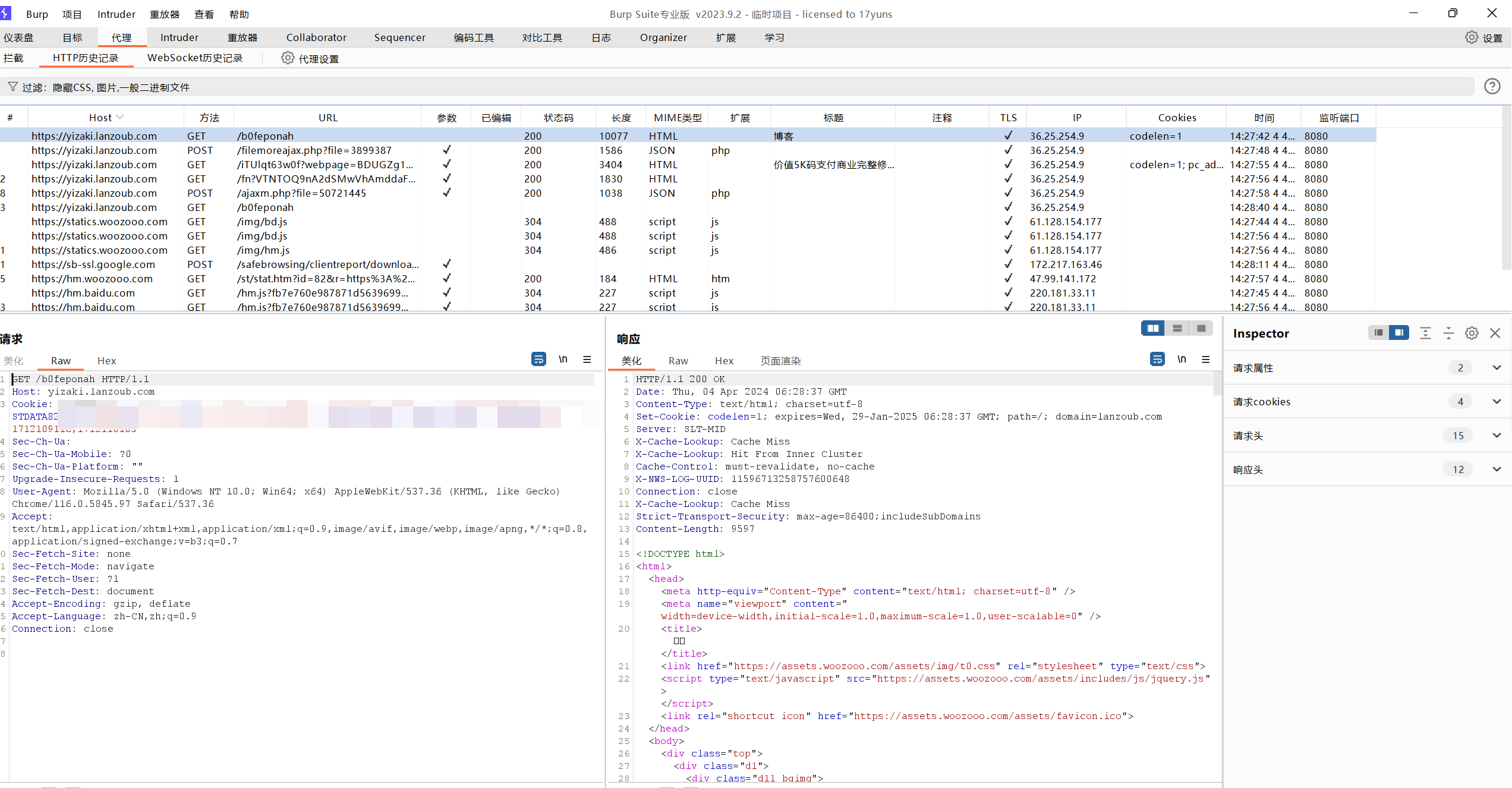Open the help question mark icon
This screenshot has height=788, width=1512.
pos(1492,87)
